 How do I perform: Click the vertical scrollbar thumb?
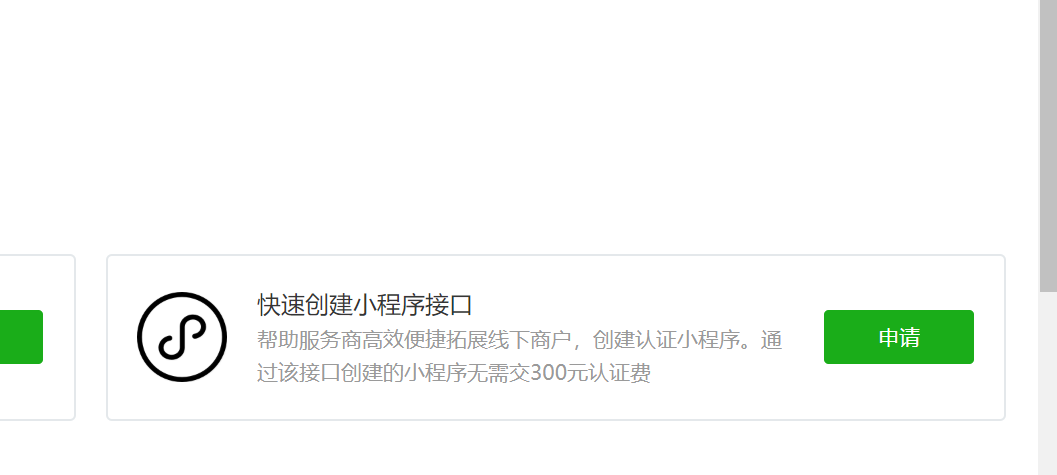tap(1048, 145)
